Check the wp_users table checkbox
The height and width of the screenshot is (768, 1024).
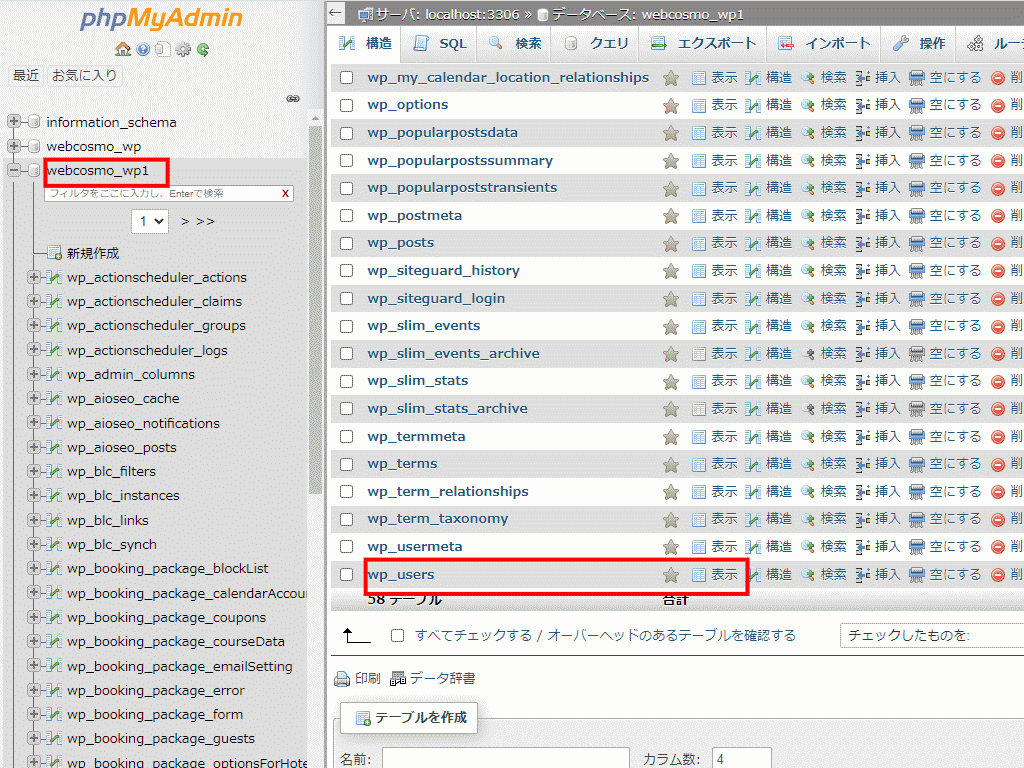coord(347,575)
